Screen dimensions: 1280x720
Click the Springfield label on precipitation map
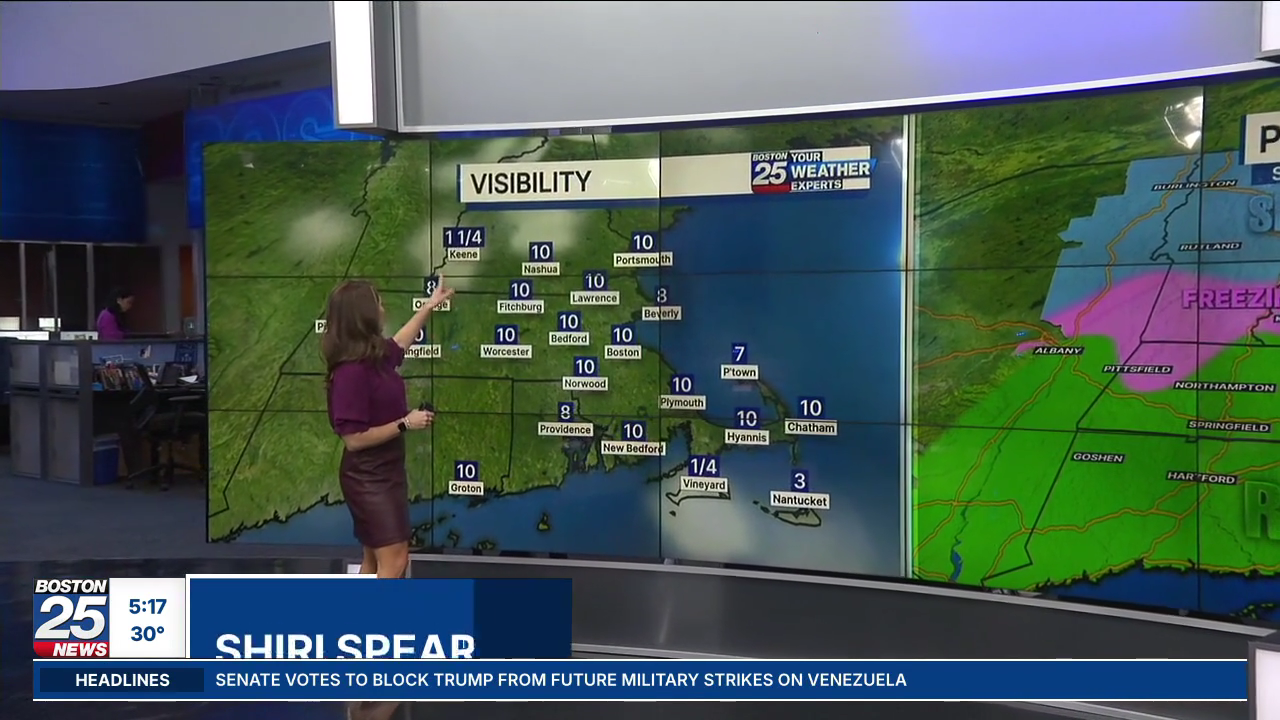click(x=1229, y=426)
